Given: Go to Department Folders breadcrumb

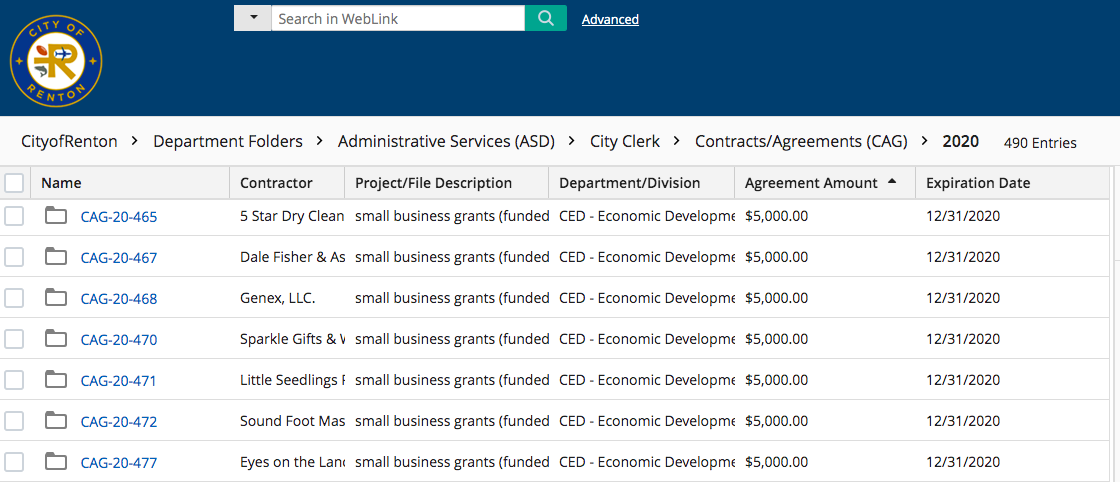Looking at the screenshot, I should point(228,142).
